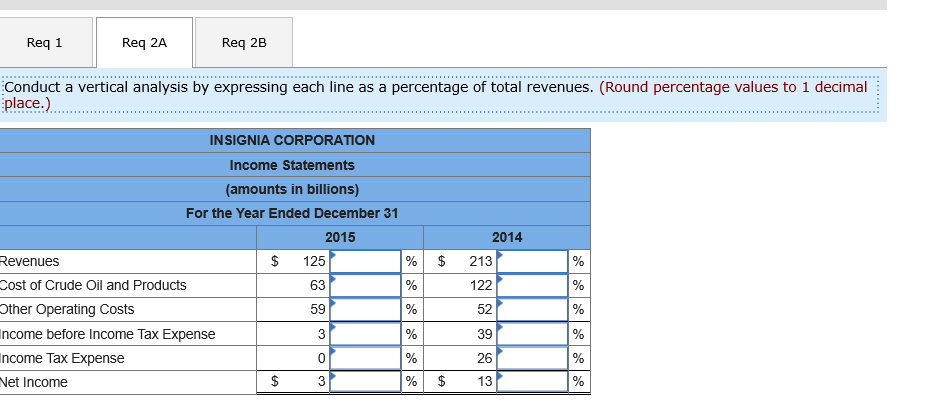Open the Req 2B tab
This screenshot has height=403, width=937.
(x=244, y=42)
